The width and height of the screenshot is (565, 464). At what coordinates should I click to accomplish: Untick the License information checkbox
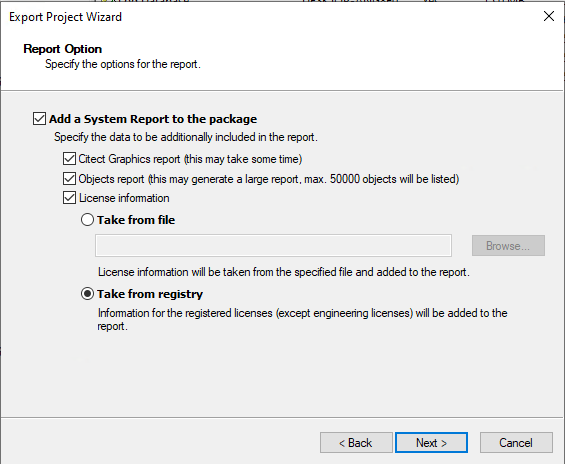(x=69, y=198)
